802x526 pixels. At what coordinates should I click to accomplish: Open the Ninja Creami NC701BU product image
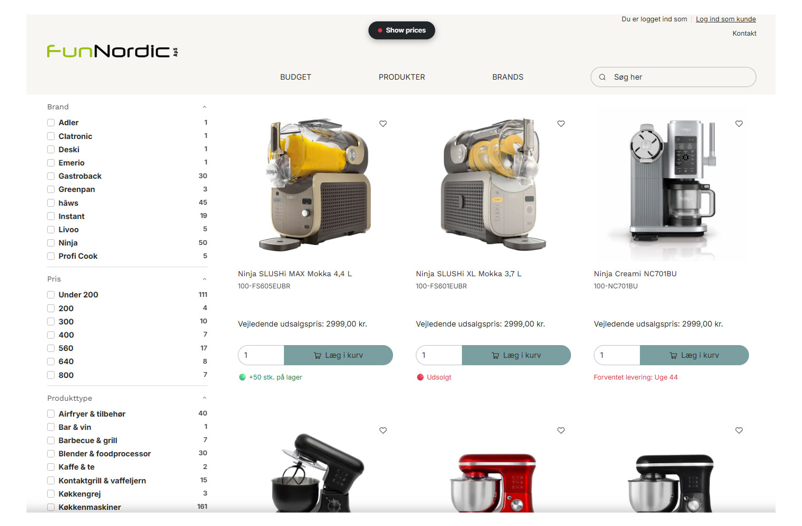[x=671, y=182]
